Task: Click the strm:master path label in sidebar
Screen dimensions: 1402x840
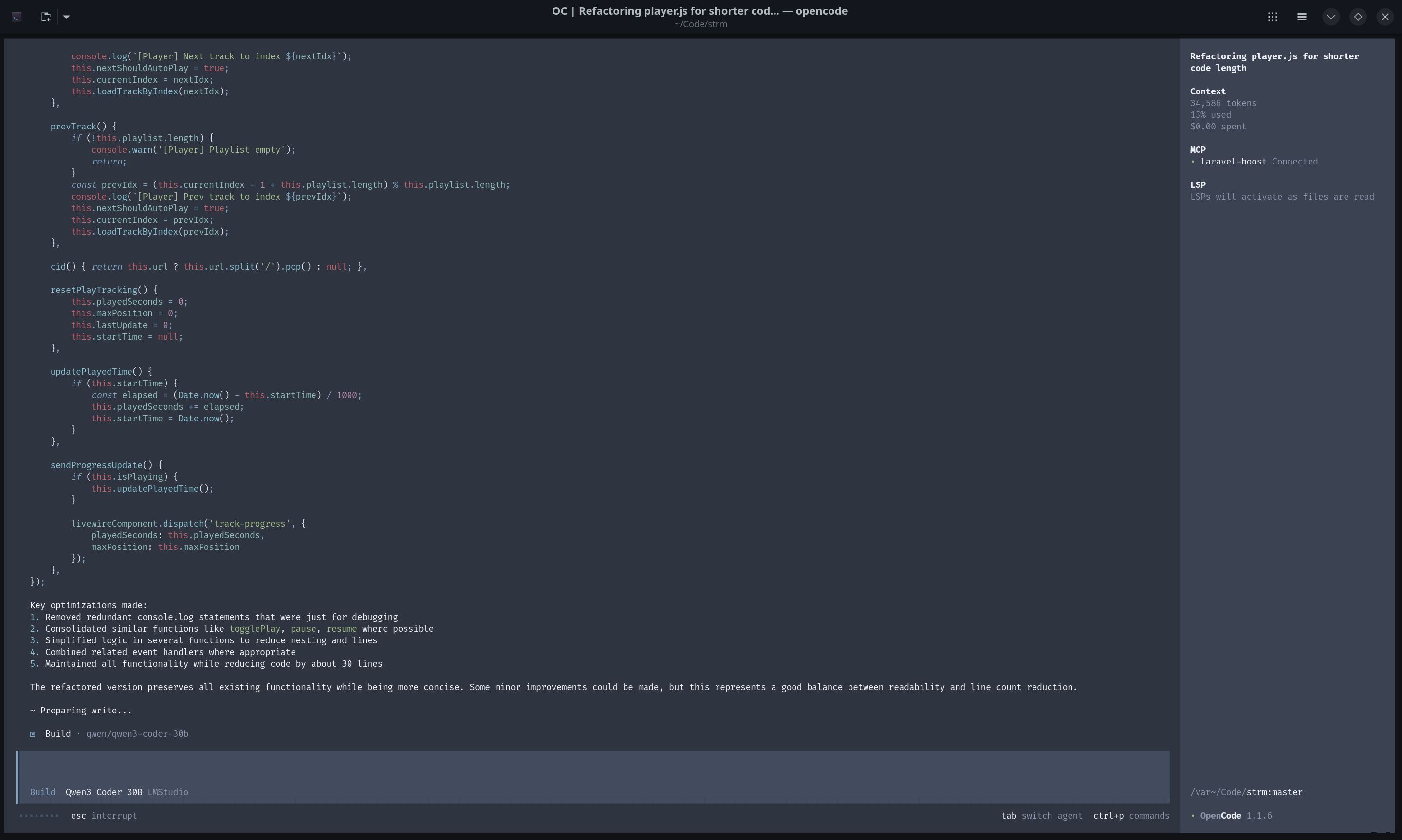Action: [1274, 792]
